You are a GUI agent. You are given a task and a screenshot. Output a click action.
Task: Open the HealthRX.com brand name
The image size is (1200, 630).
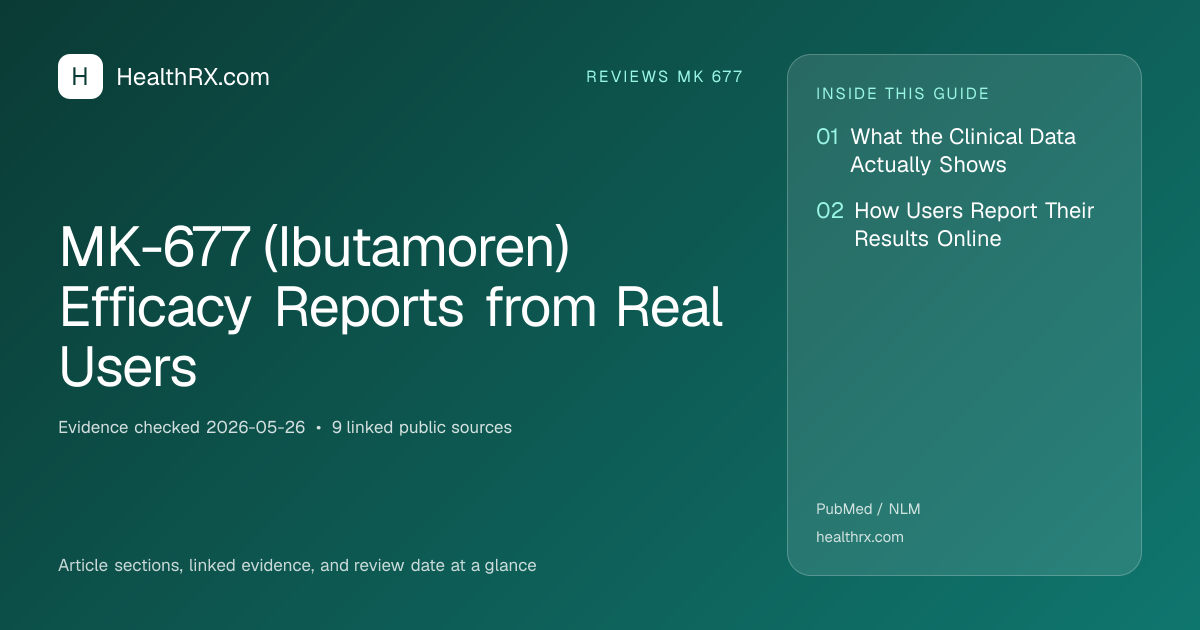(193, 77)
